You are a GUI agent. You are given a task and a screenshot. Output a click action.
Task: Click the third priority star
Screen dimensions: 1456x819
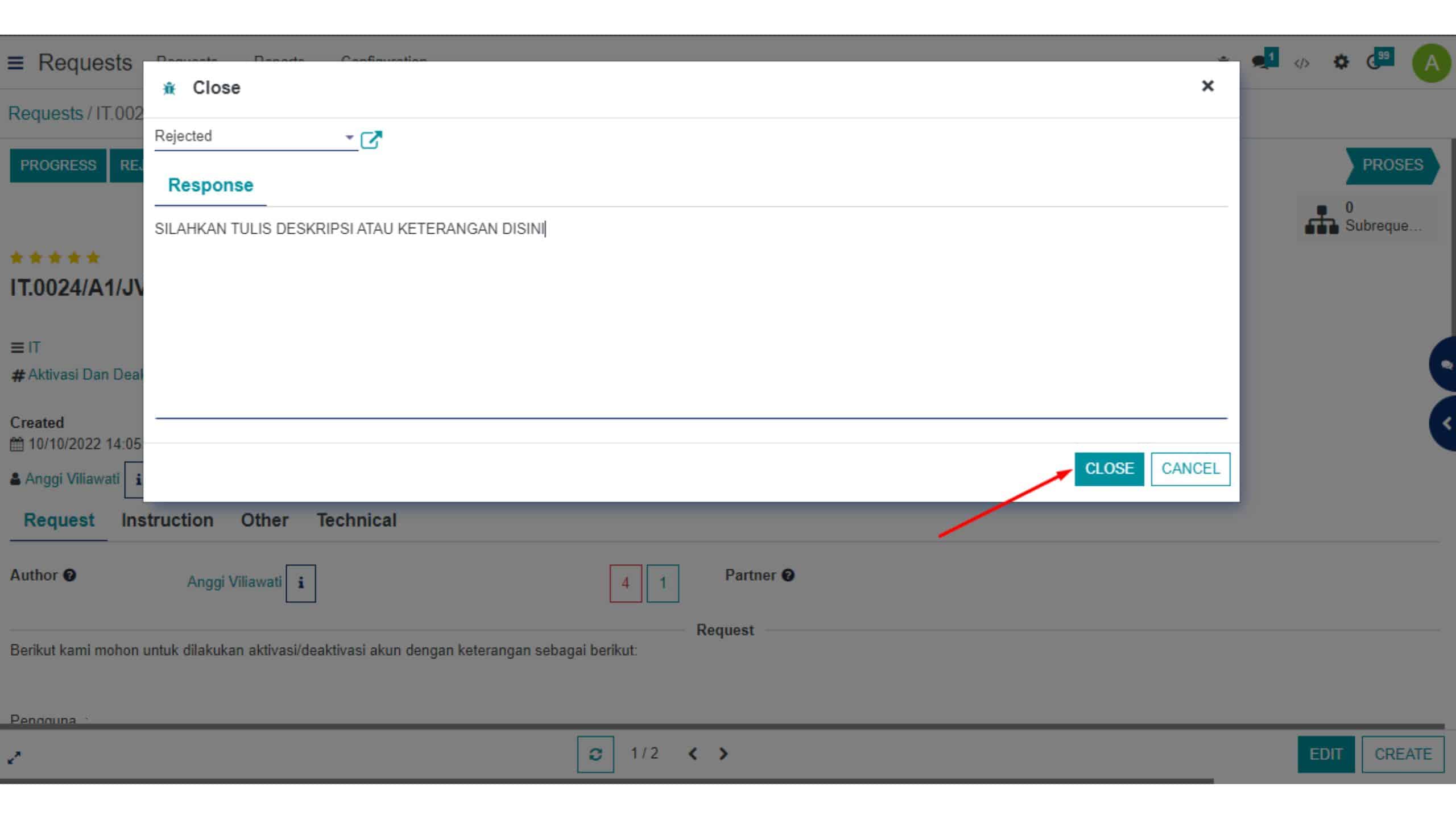coord(55,258)
